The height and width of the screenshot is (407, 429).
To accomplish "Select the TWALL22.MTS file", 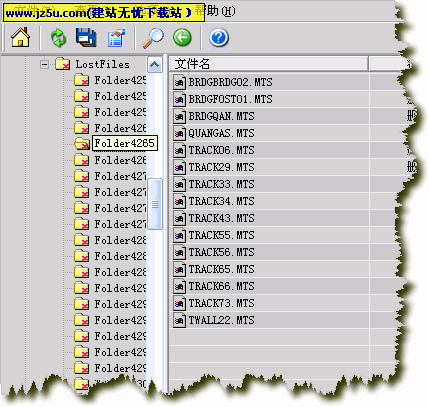I will pyautogui.click(x=221, y=320).
